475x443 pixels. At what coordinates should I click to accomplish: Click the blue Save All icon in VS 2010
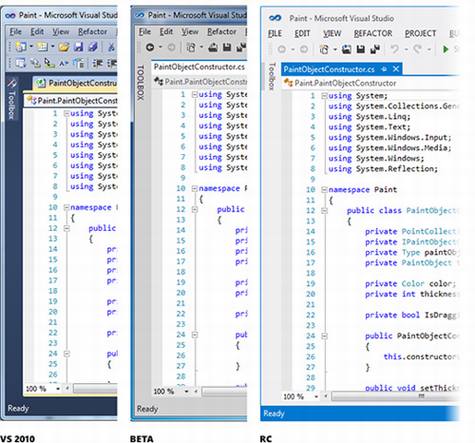pyautogui.click(x=93, y=47)
